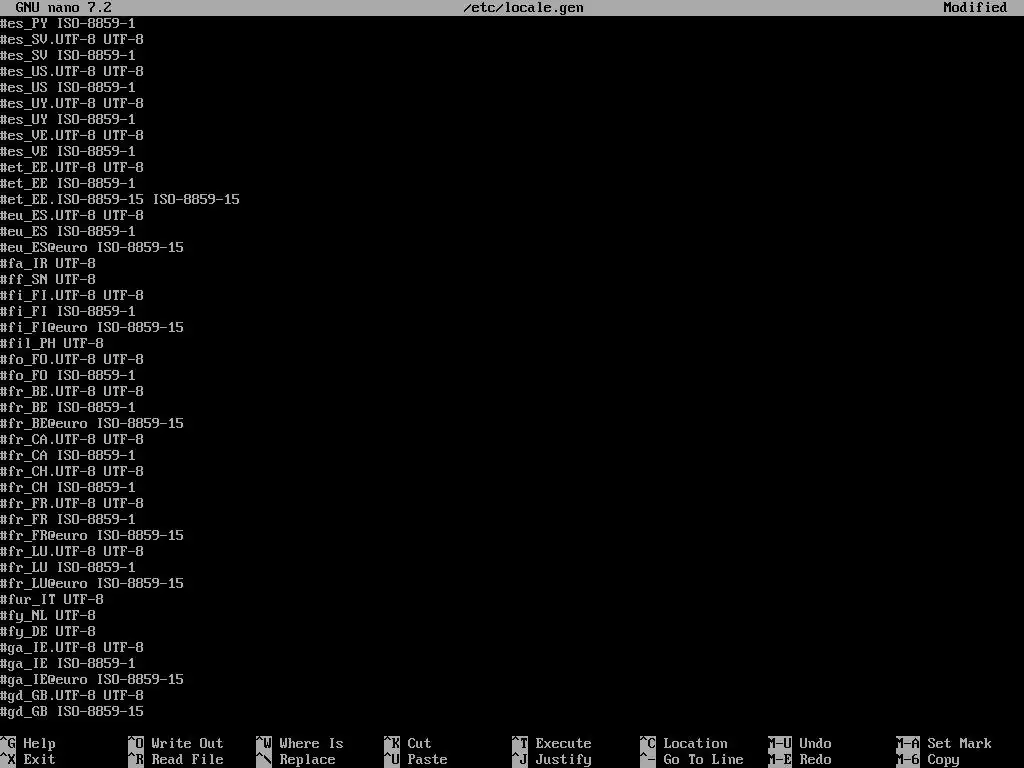Place cursor on line #fr_LU@euro ISO-8859-15
This screenshot has height=768, width=1024.
click(x=92, y=583)
